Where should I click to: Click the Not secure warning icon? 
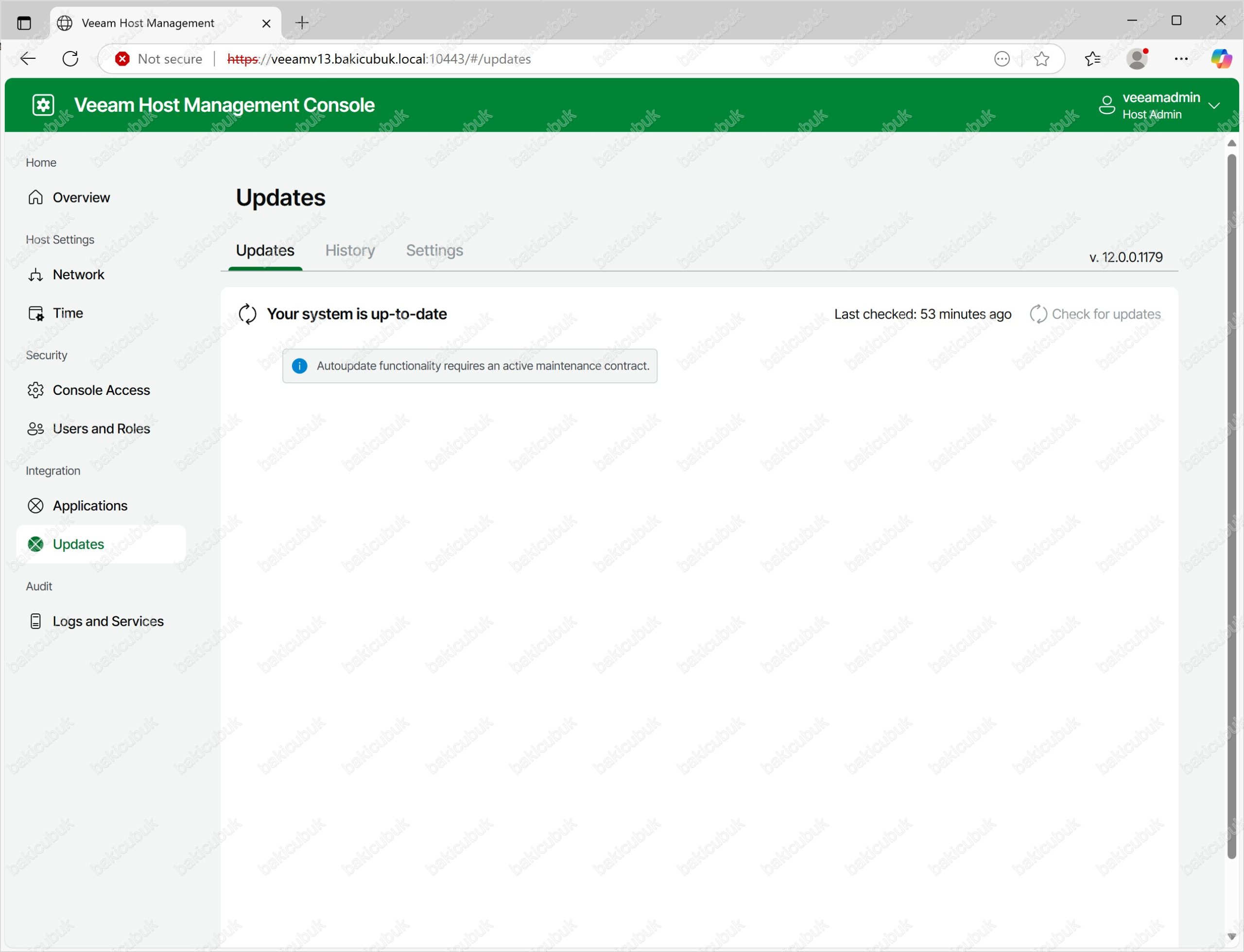tap(122, 59)
